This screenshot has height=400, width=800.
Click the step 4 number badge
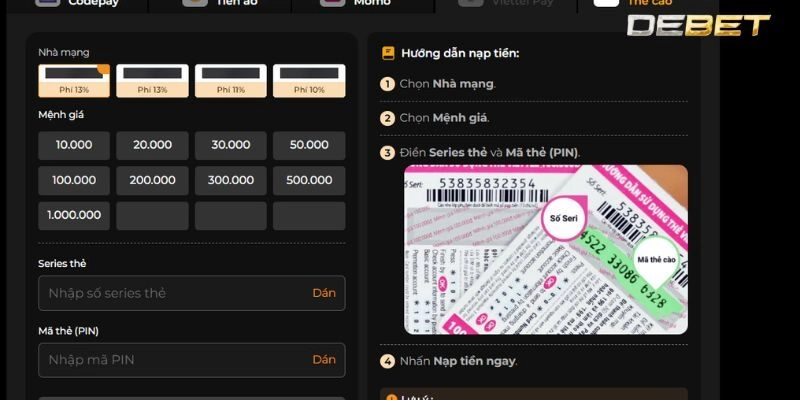coord(387,361)
